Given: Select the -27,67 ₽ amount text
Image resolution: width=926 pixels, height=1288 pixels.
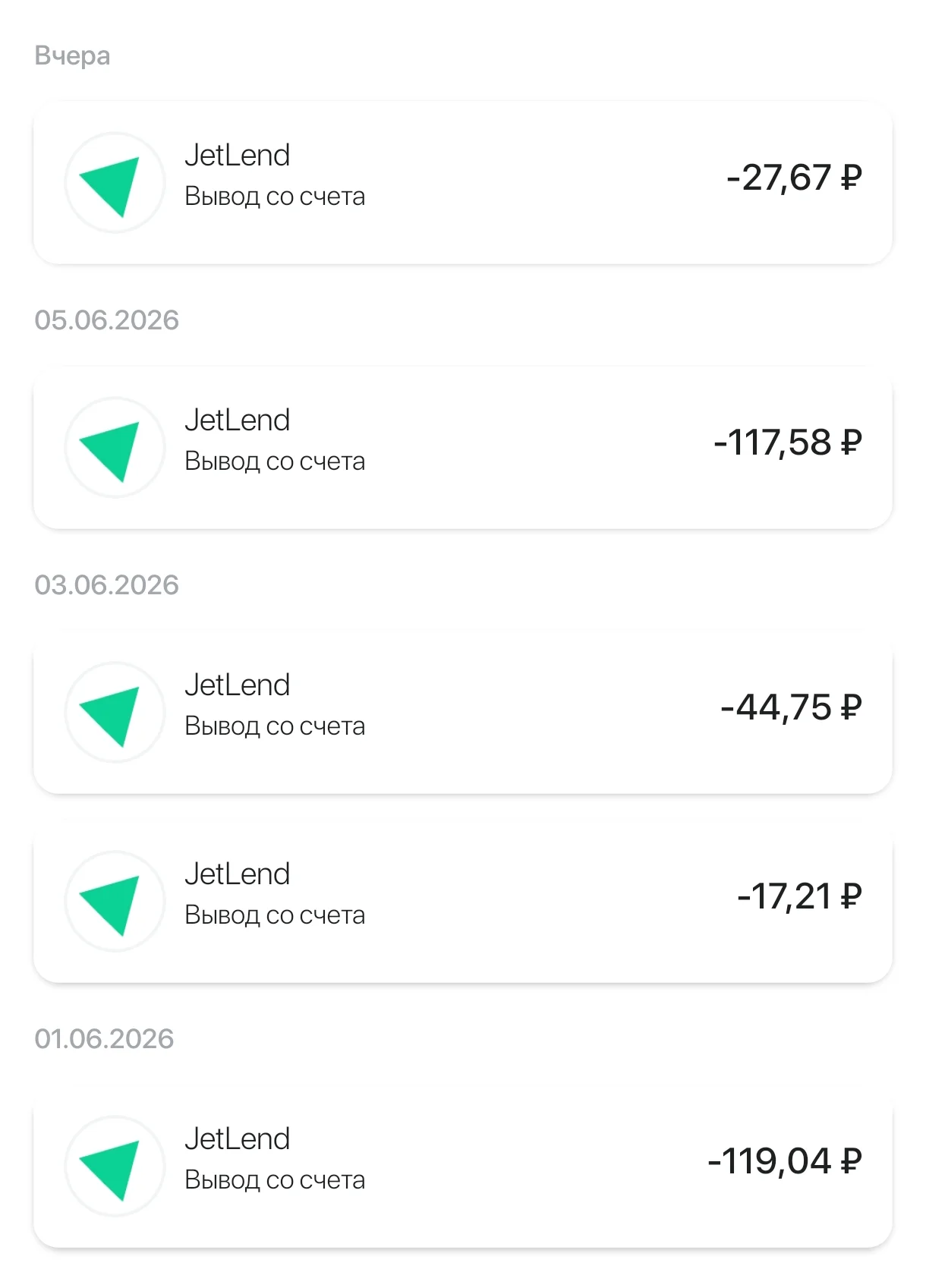Looking at the screenshot, I should (x=794, y=178).
